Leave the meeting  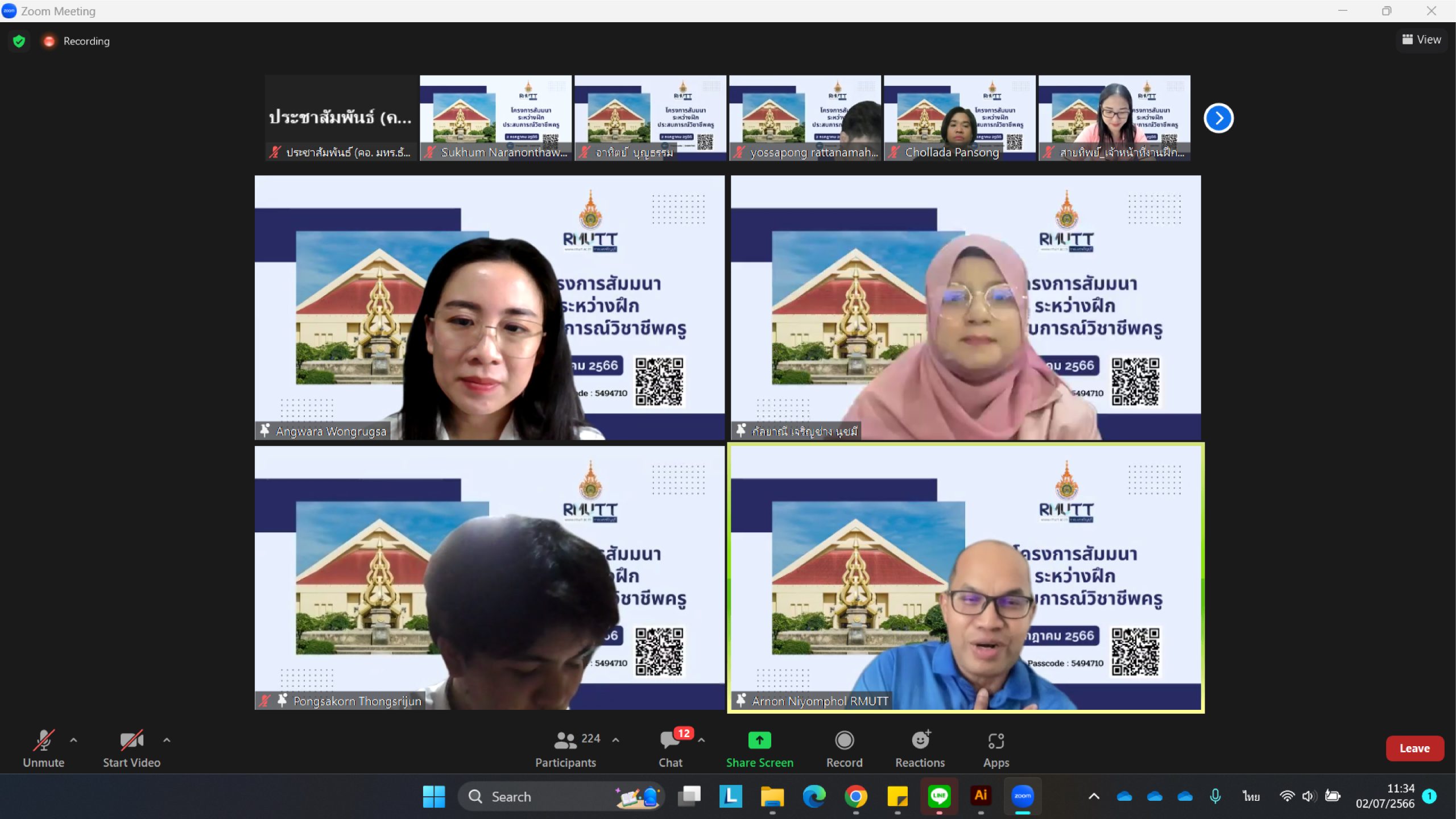[1414, 748]
